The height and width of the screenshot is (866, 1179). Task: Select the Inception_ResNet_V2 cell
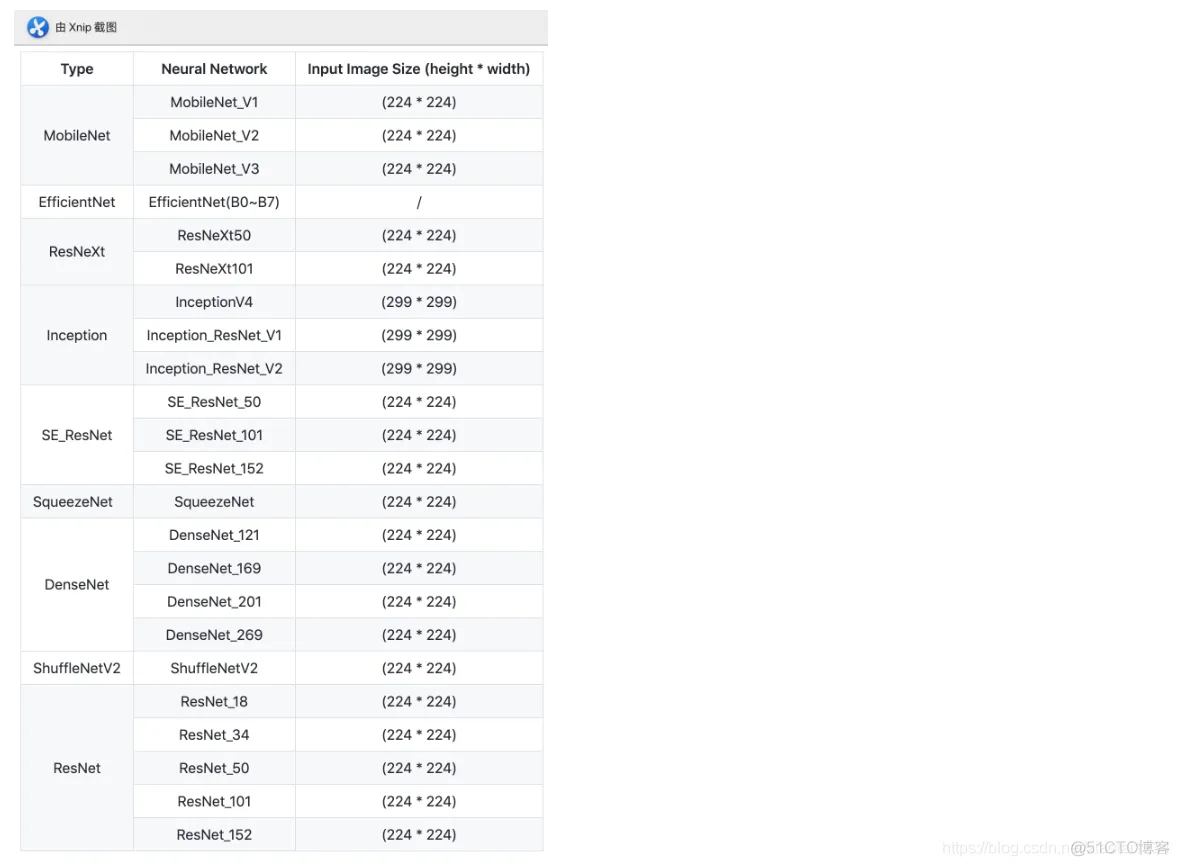point(214,368)
